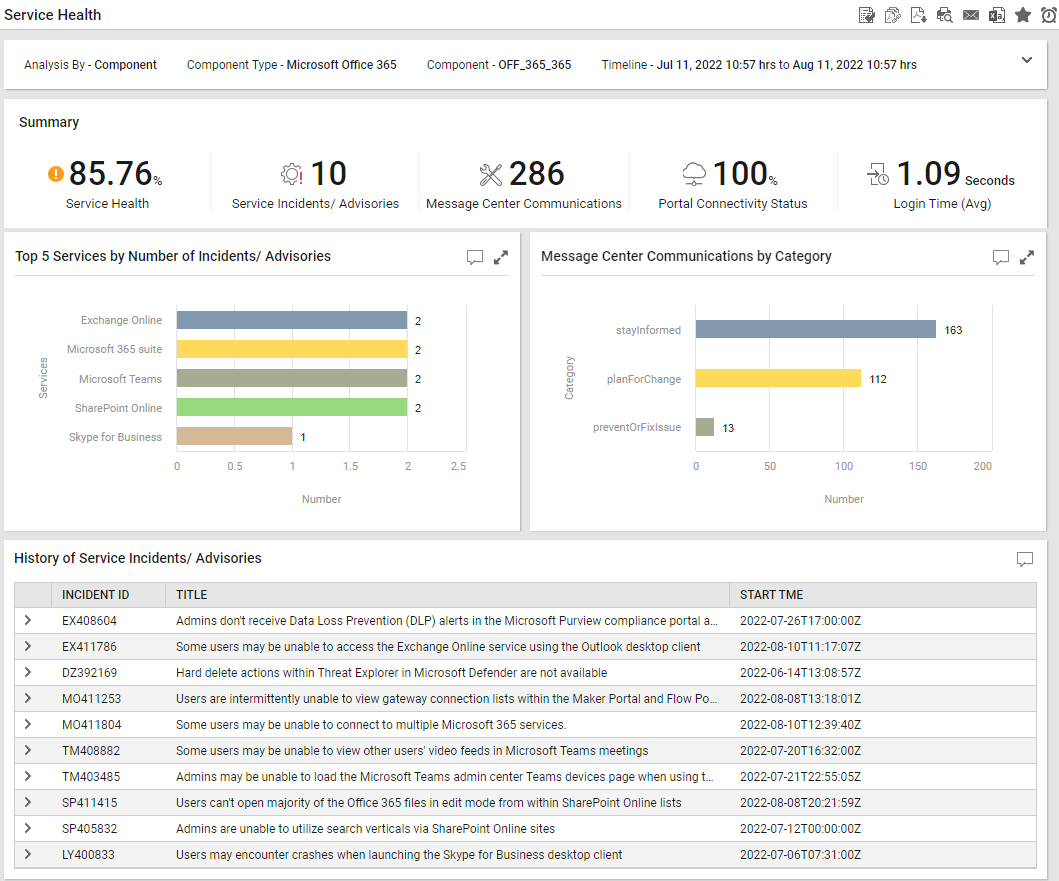This screenshot has height=881, width=1059.
Task: Open comment icon on History of Service Incidents
Action: pyautogui.click(x=1025, y=559)
